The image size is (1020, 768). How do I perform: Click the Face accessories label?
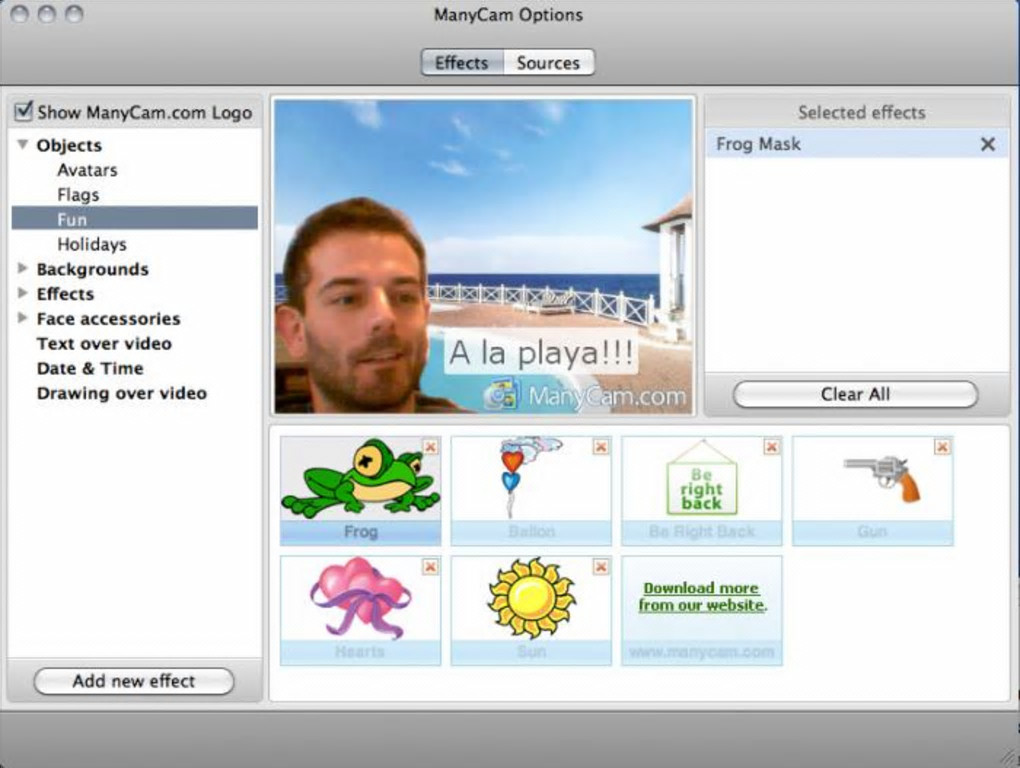pyautogui.click(x=108, y=319)
